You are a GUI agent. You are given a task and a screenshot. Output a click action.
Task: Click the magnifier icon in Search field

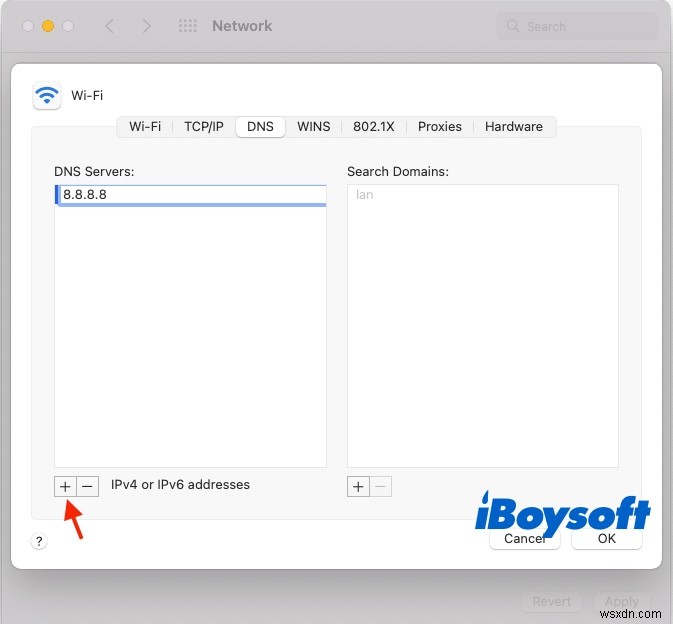click(x=513, y=26)
